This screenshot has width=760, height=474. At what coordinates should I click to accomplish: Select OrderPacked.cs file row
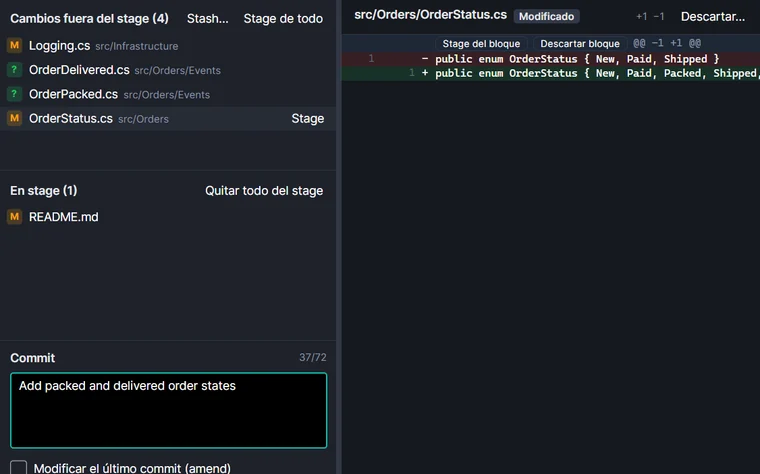[x=168, y=94]
